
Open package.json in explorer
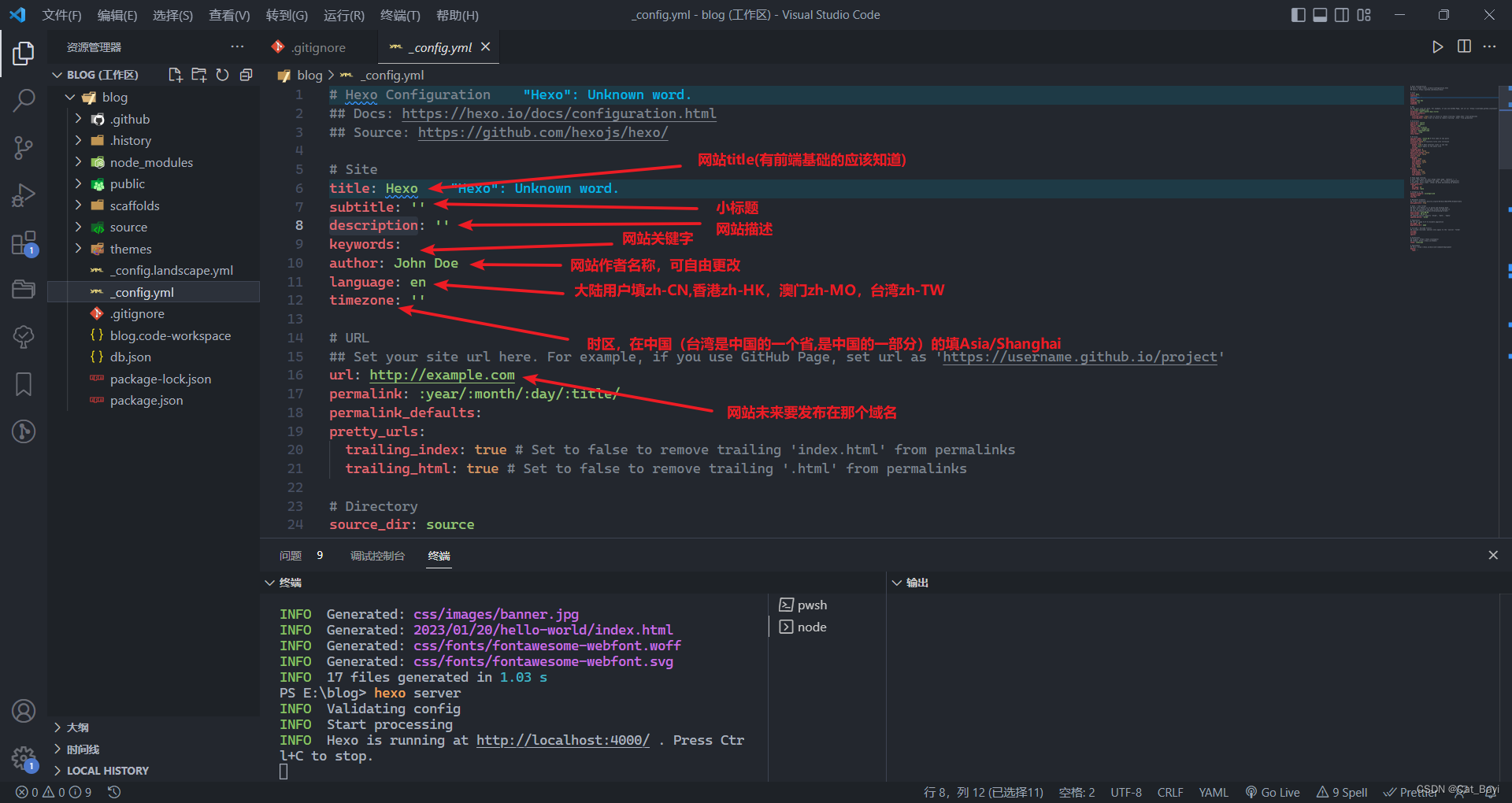[x=153, y=400]
